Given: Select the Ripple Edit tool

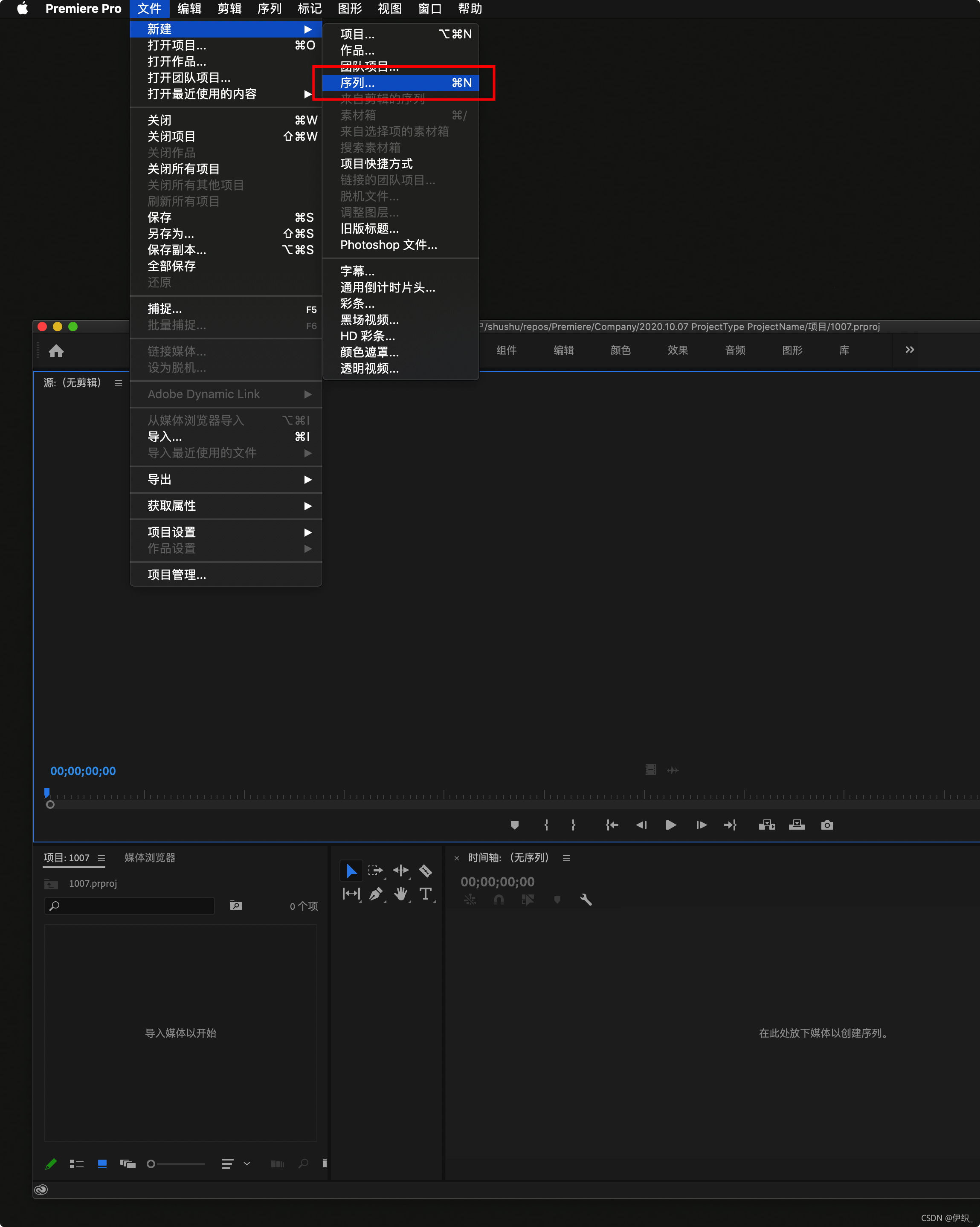Looking at the screenshot, I should coord(400,871).
